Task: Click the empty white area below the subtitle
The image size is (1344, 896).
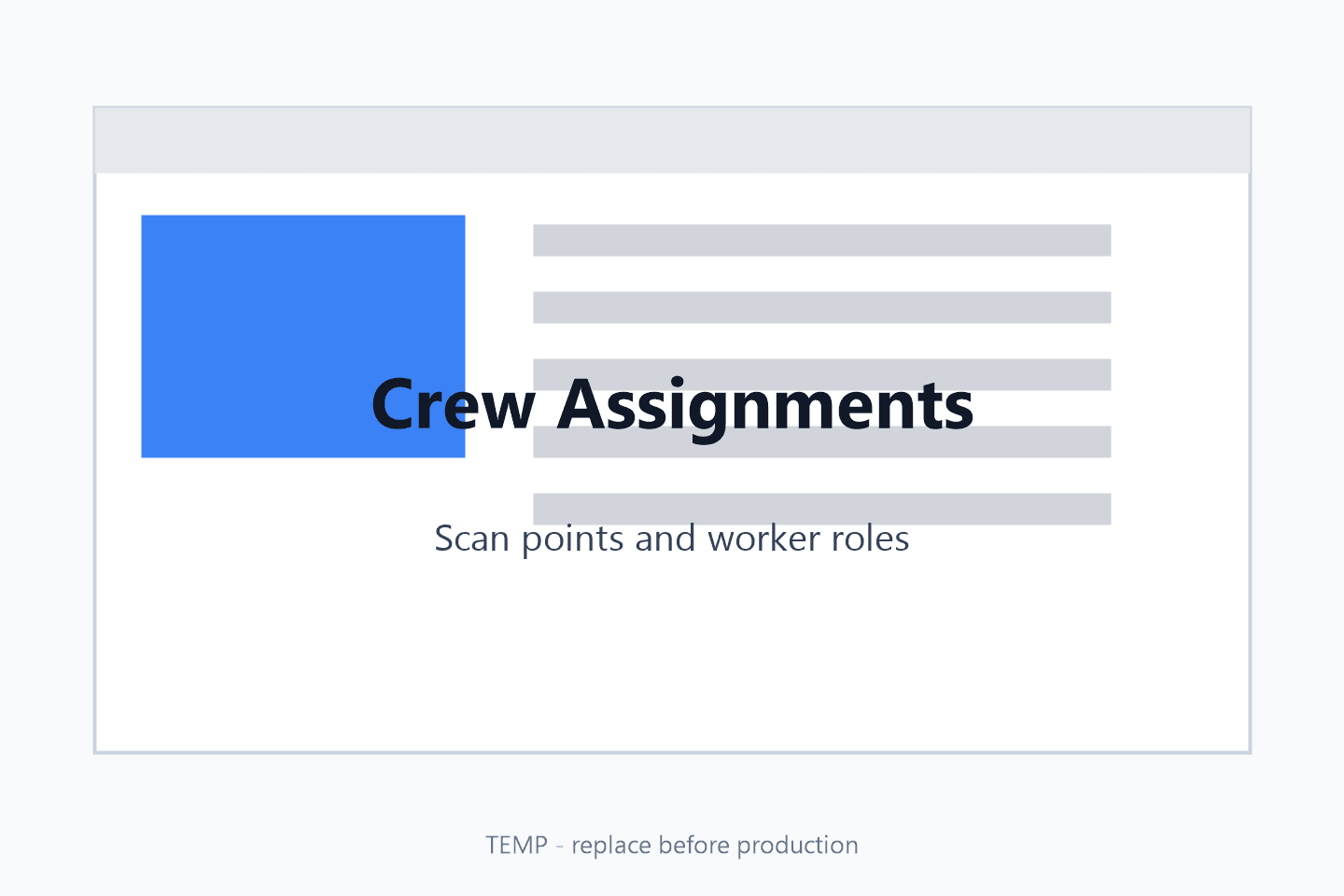Action: (672, 653)
